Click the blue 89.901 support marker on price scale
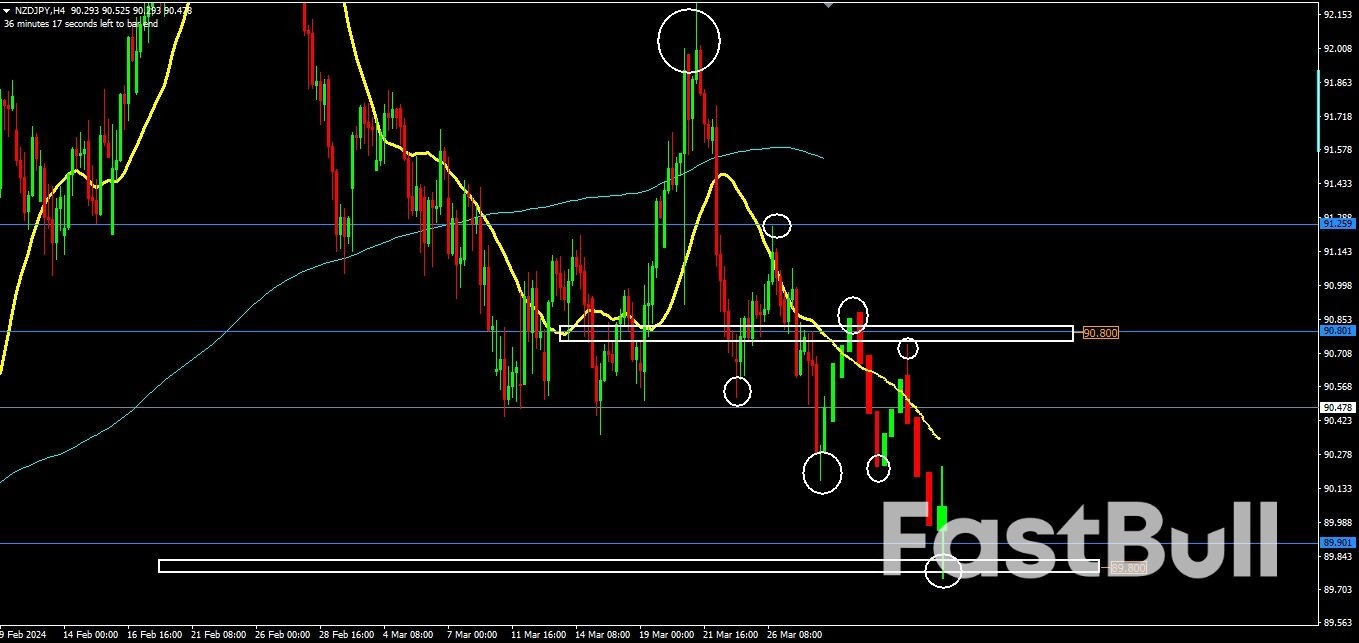1359x643 pixels. (x=1339, y=543)
